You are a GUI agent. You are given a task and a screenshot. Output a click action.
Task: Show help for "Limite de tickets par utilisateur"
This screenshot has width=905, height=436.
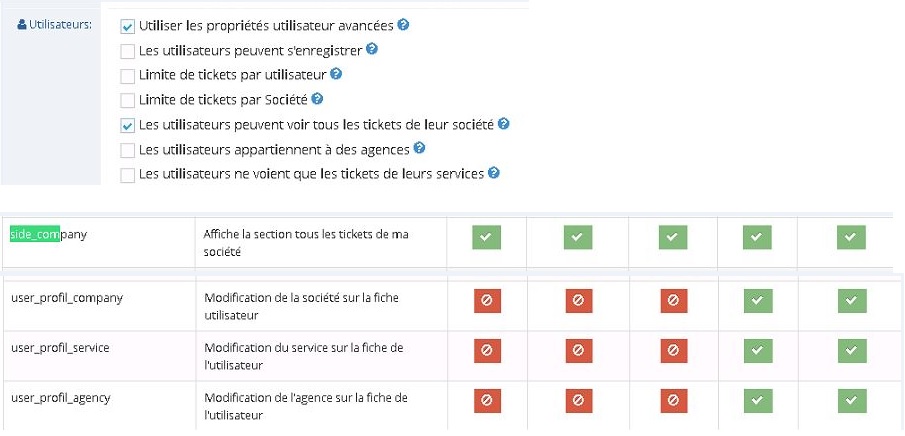tap(336, 74)
